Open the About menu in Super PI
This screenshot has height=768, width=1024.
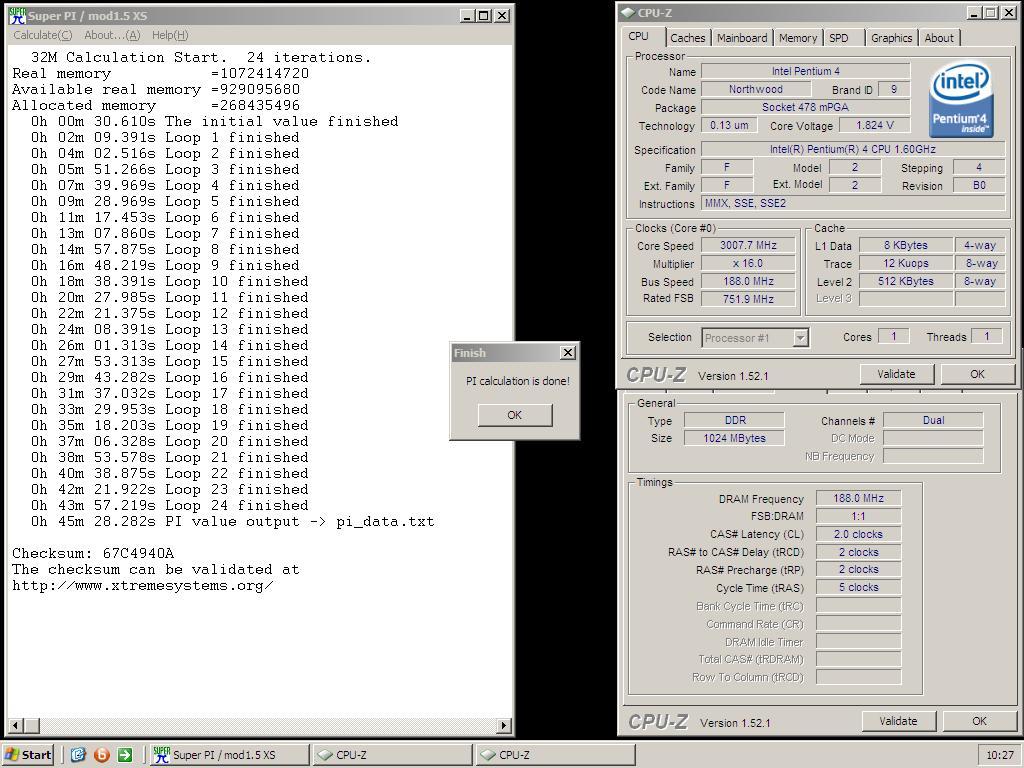pyautogui.click(x=112, y=35)
